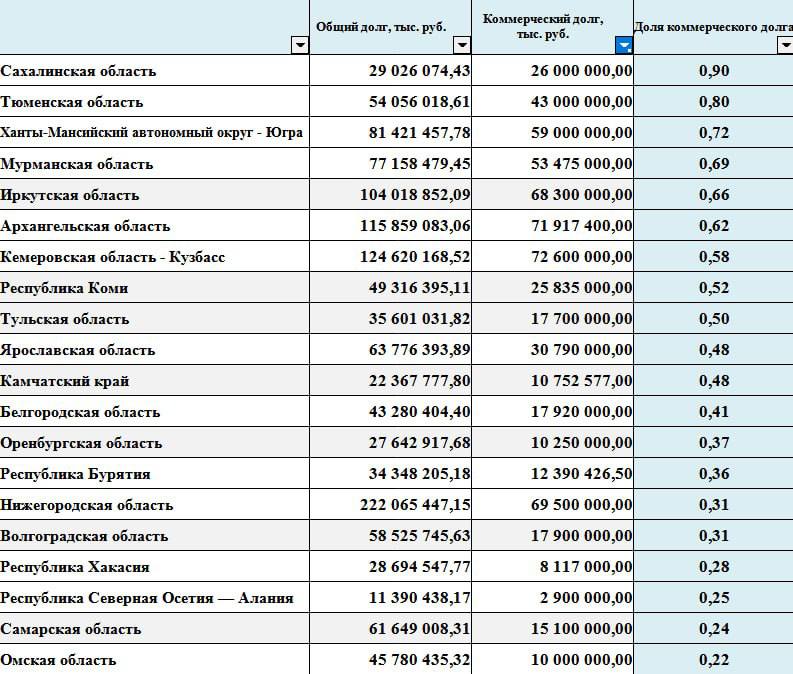Image resolution: width=793 pixels, height=674 pixels.
Task: Select cell Иркутская область
Action: pos(154,195)
